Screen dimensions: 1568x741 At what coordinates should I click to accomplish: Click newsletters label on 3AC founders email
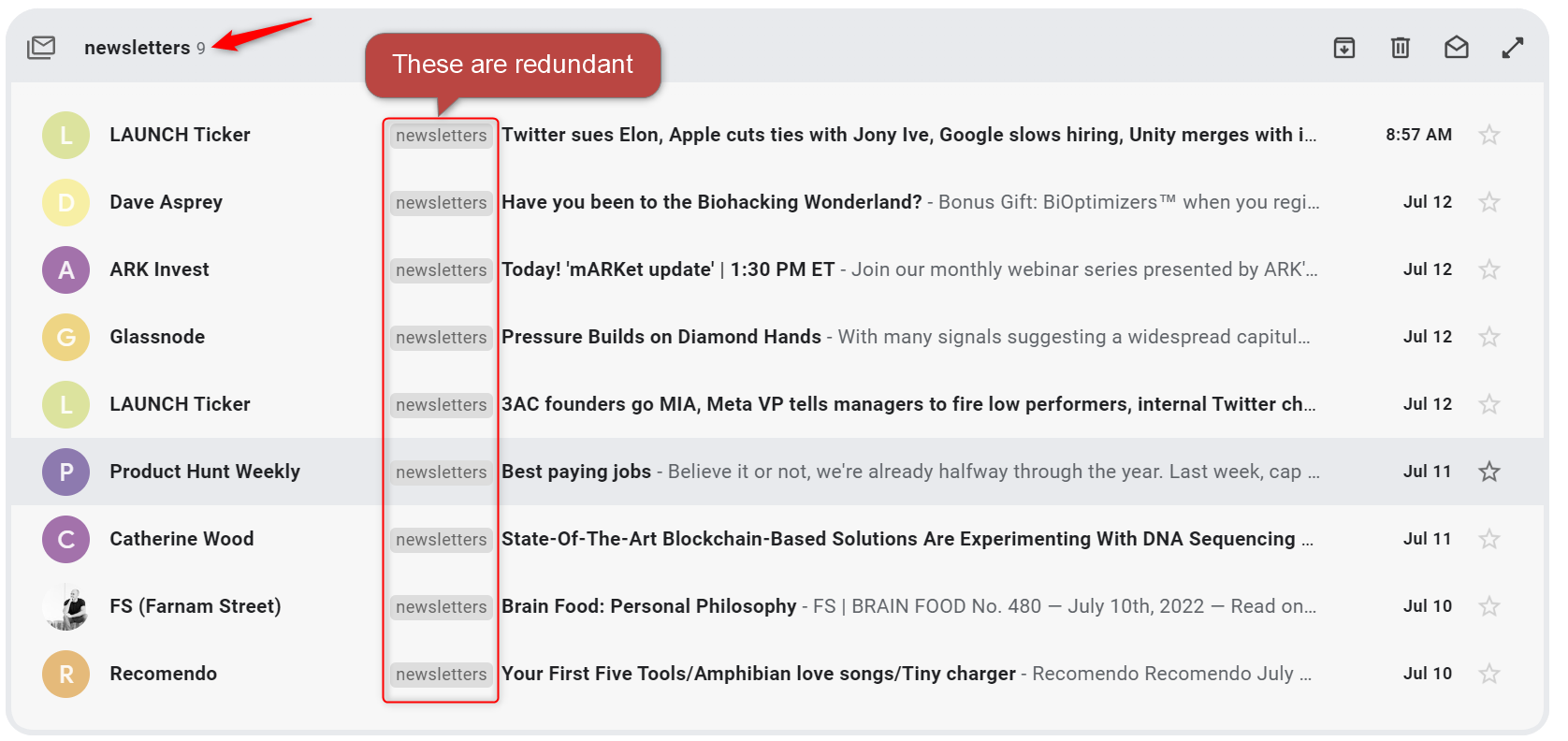(442, 405)
